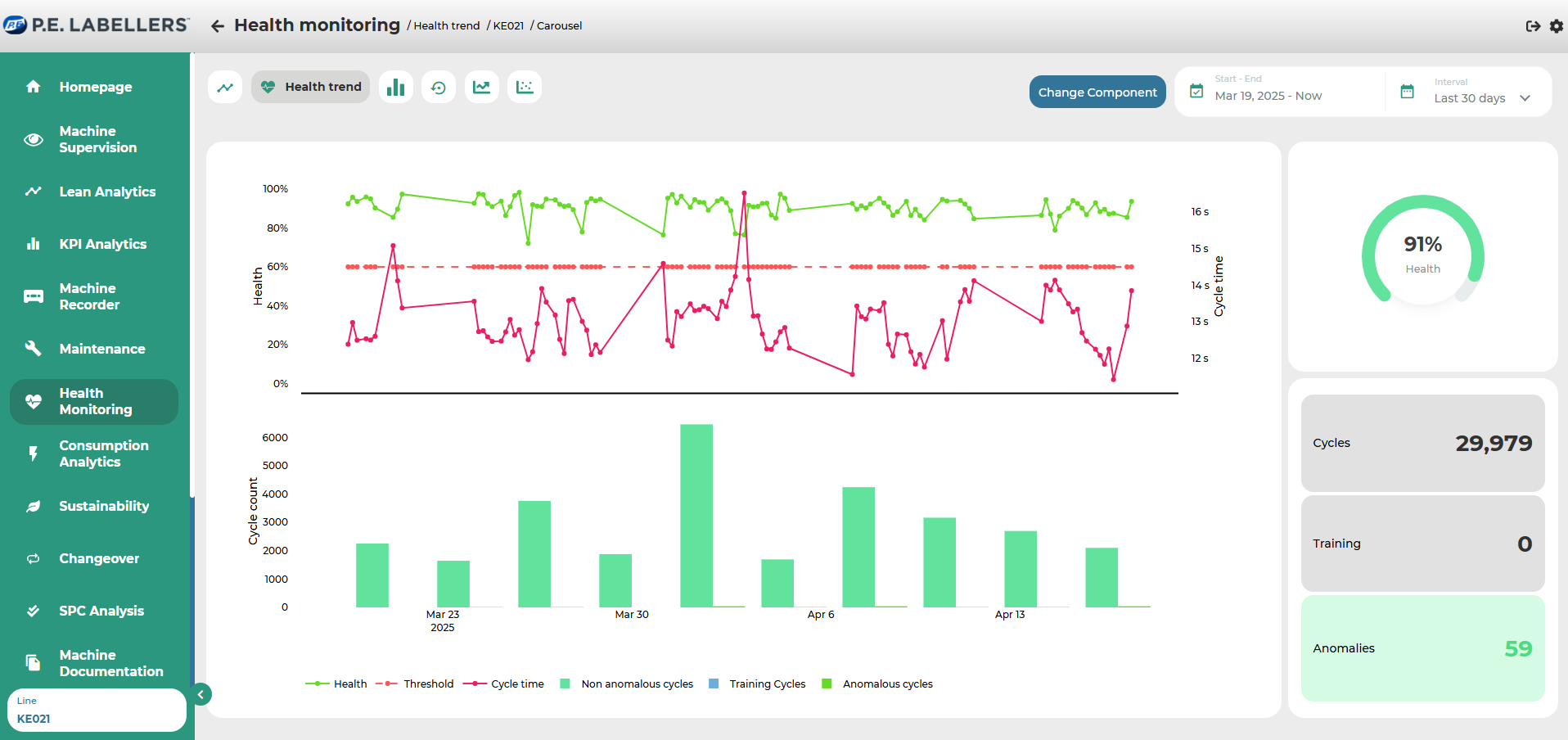Click the Change Component button
The height and width of the screenshot is (740, 1568).
1097,92
